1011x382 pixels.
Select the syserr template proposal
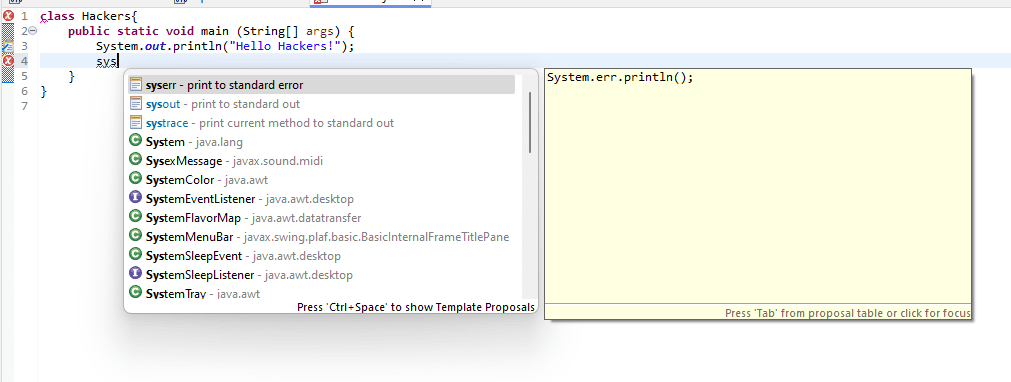[322, 85]
